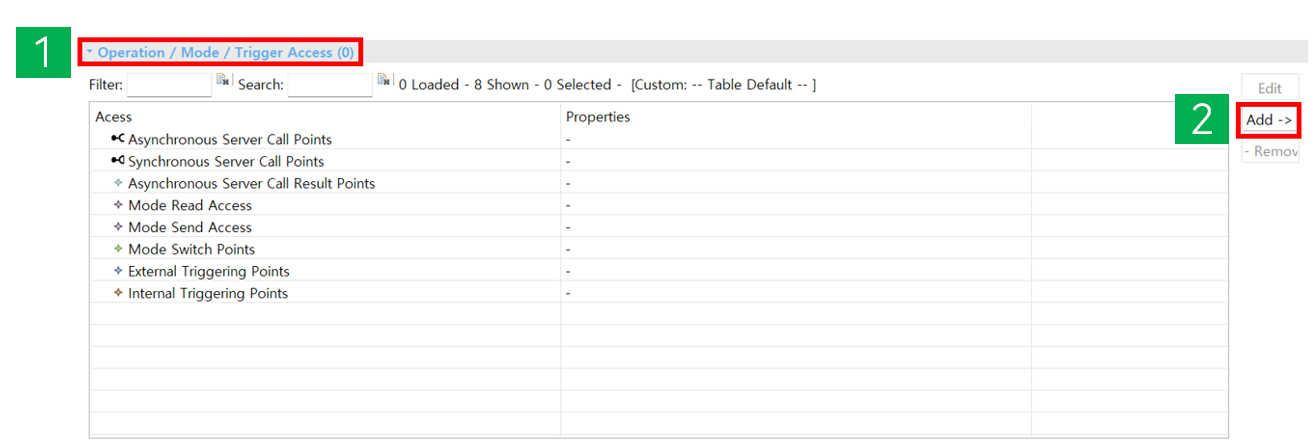Click inside the Filter text box
This screenshot has width=1316, height=447.
[168, 85]
